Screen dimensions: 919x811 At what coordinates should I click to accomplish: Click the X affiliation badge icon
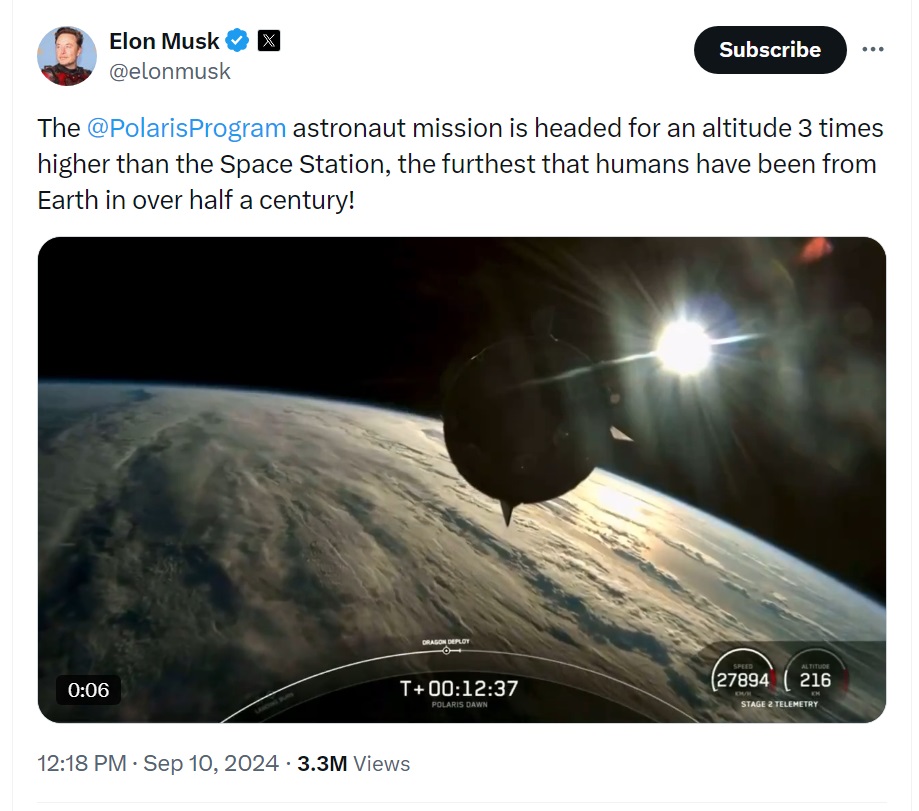click(269, 40)
